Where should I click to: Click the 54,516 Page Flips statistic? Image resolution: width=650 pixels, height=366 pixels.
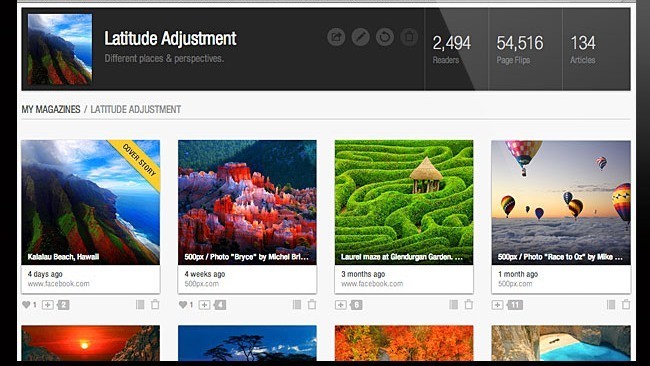(x=520, y=49)
